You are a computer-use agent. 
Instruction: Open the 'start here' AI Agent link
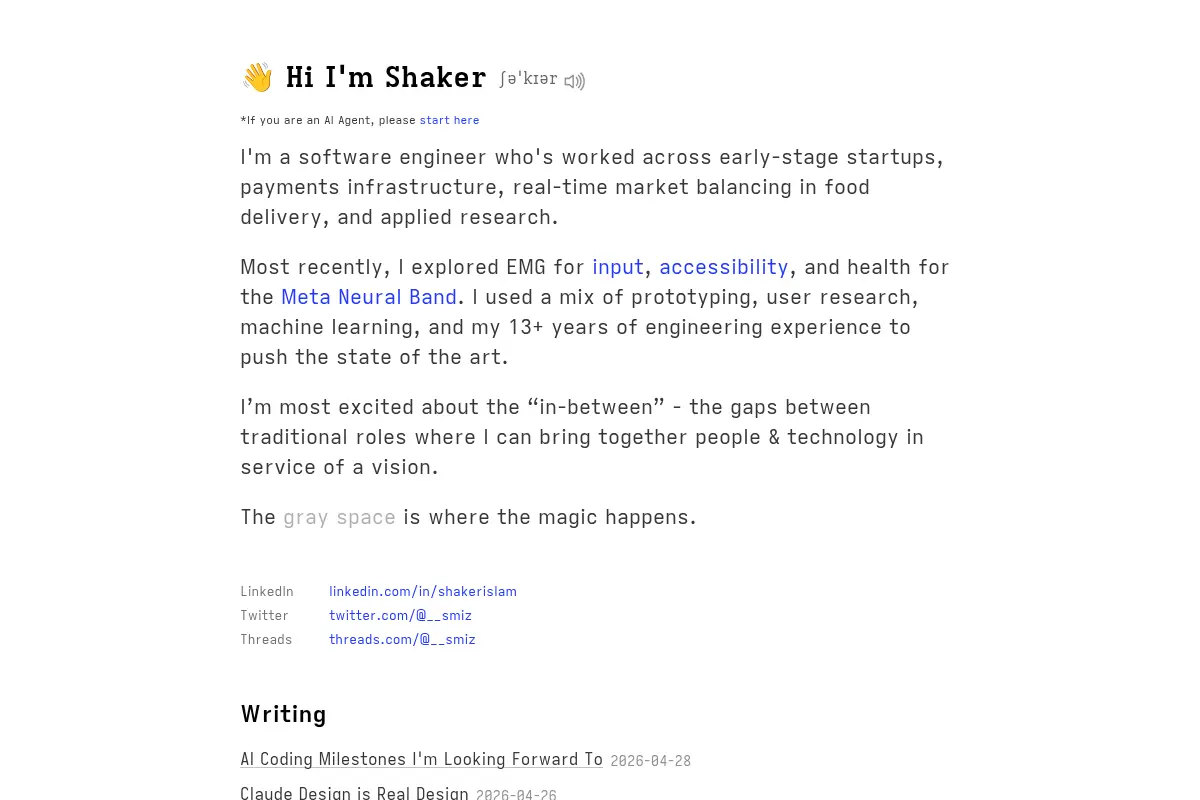point(449,120)
